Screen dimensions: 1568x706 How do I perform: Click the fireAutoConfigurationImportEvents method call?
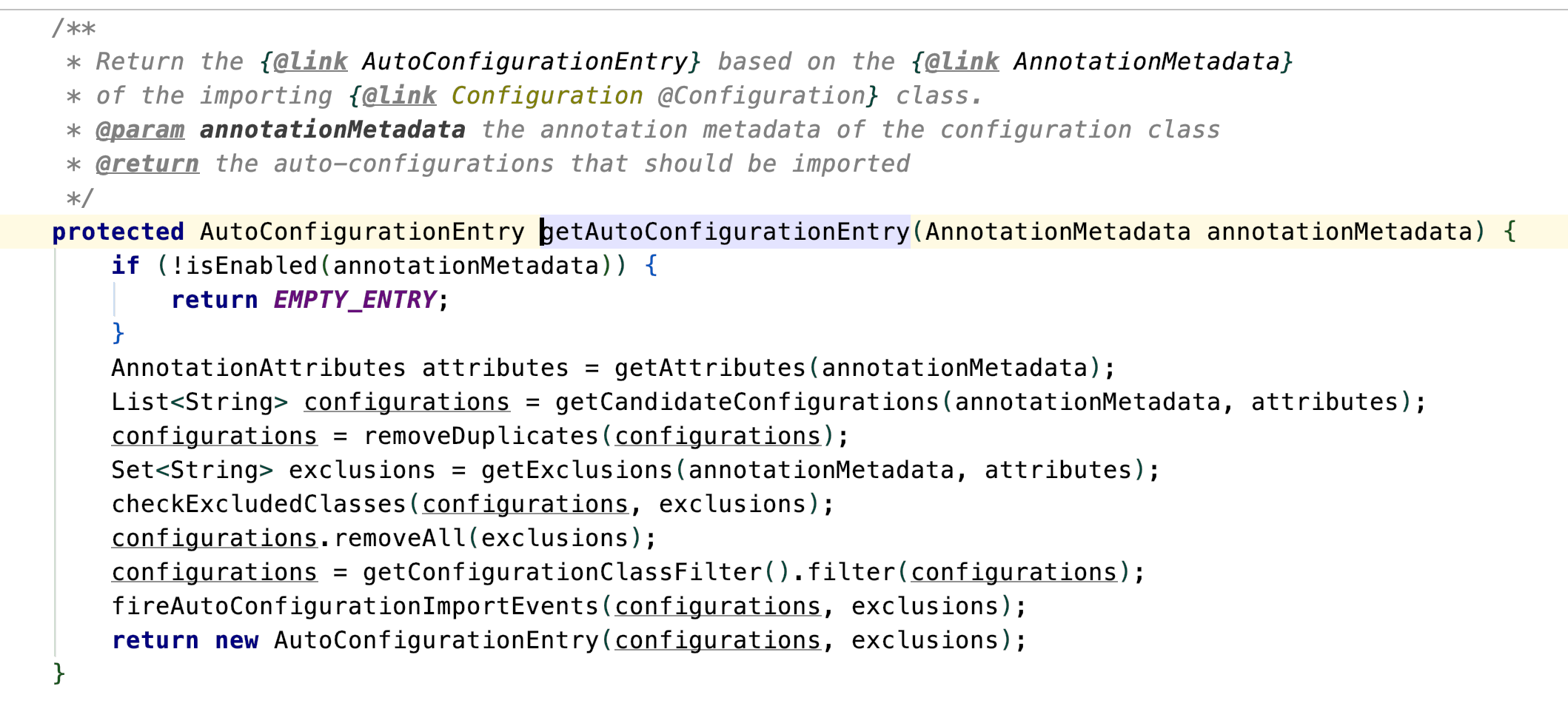click(x=355, y=606)
